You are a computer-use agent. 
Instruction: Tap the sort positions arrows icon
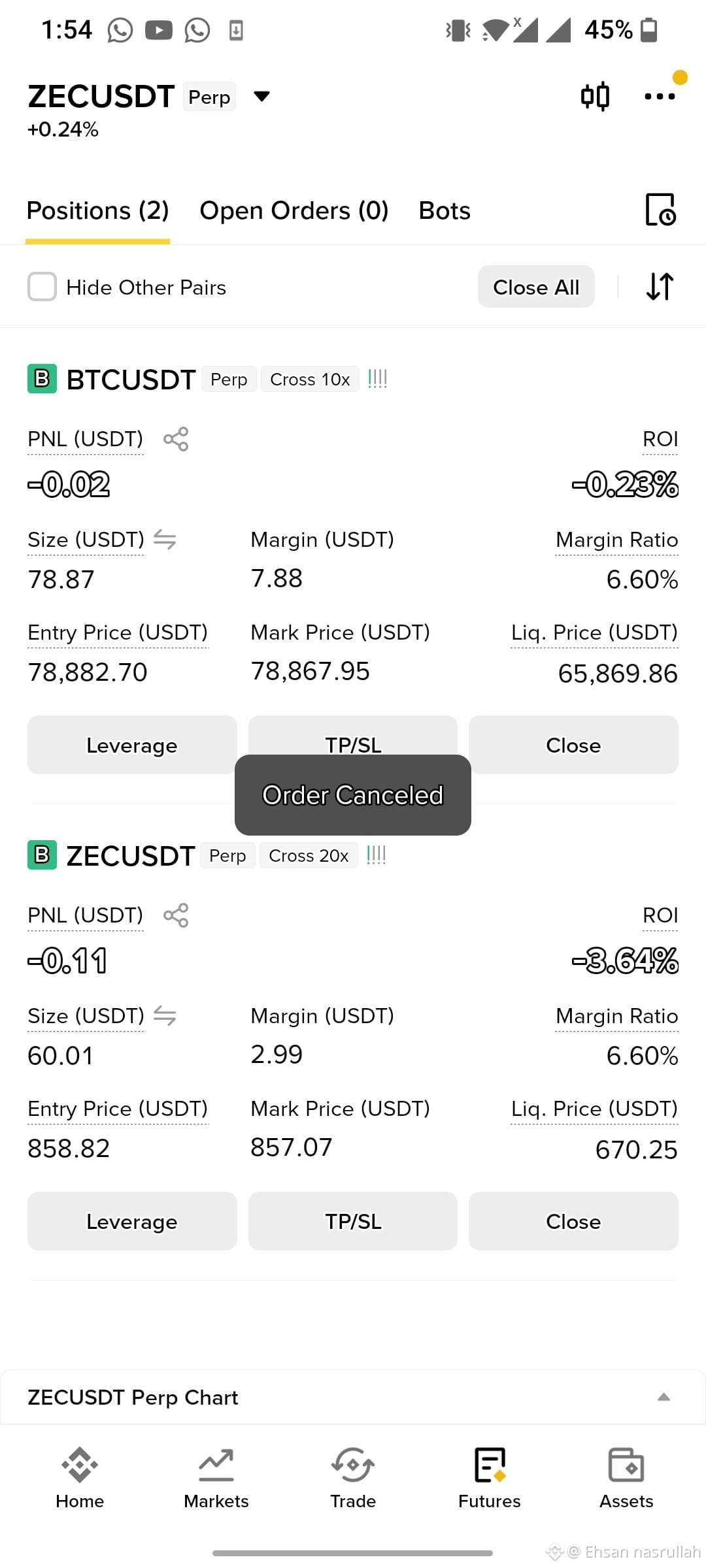coord(660,286)
